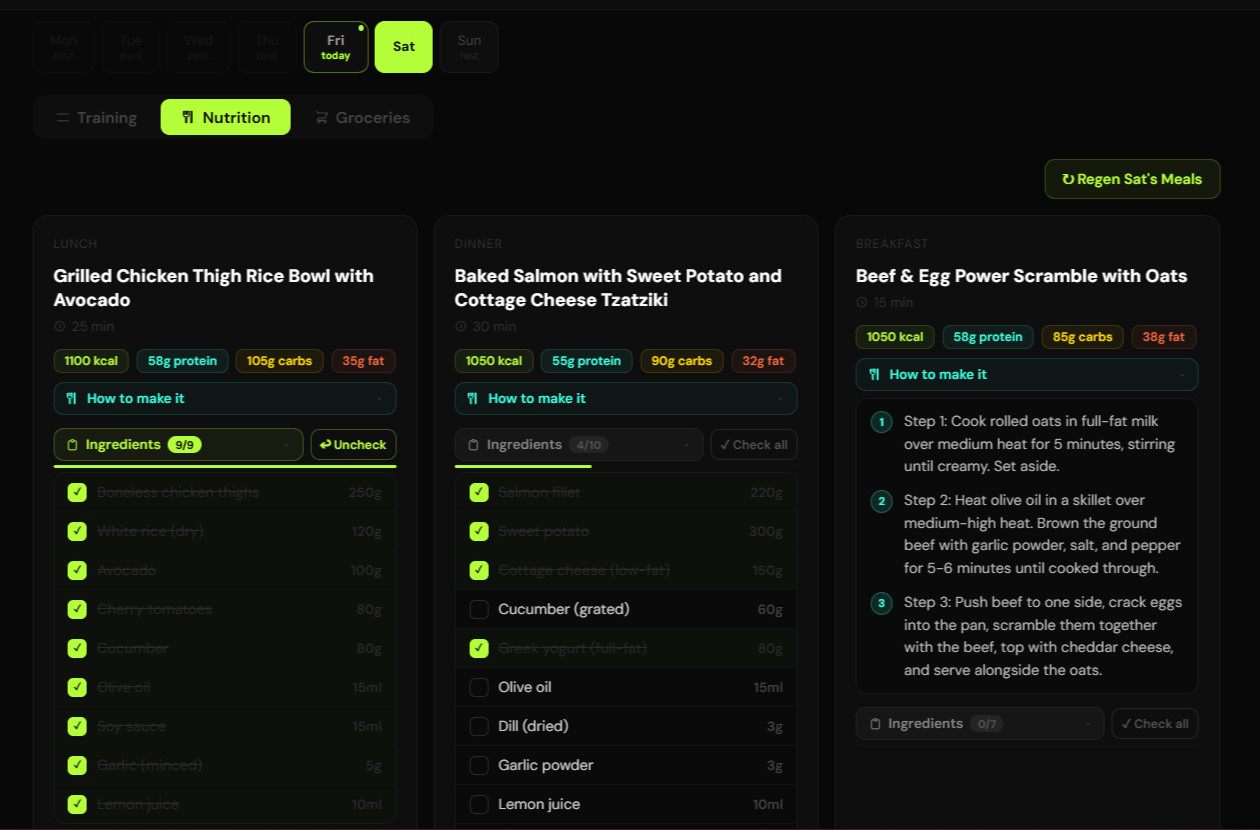Select Sun in the day selector

469,47
